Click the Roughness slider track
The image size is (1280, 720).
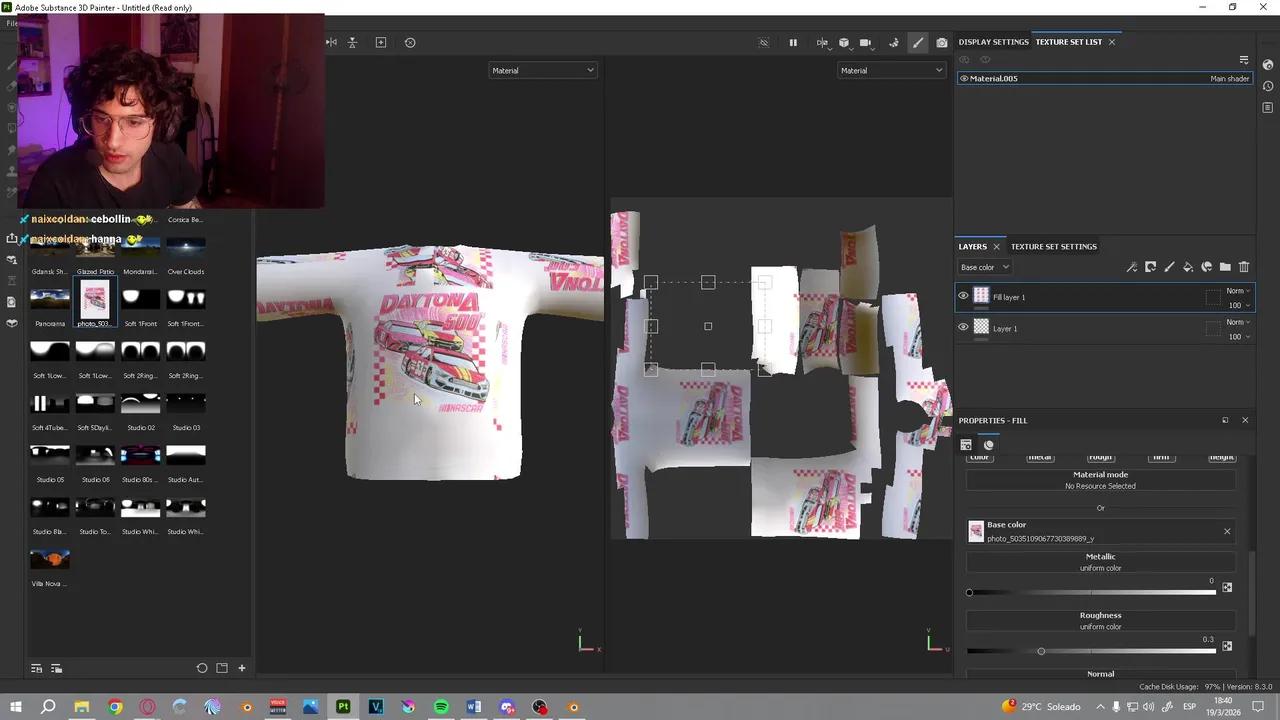click(1092, 651)
